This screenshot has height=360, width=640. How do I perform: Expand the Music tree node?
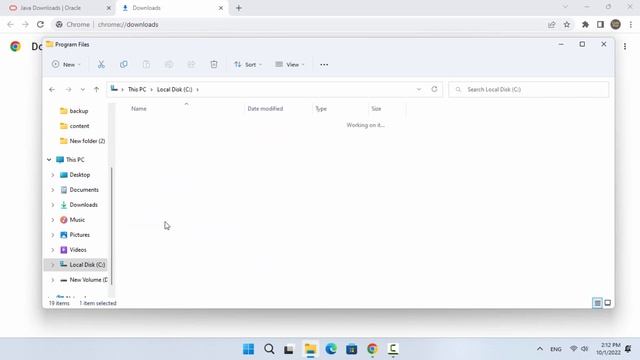pos(53,220)
